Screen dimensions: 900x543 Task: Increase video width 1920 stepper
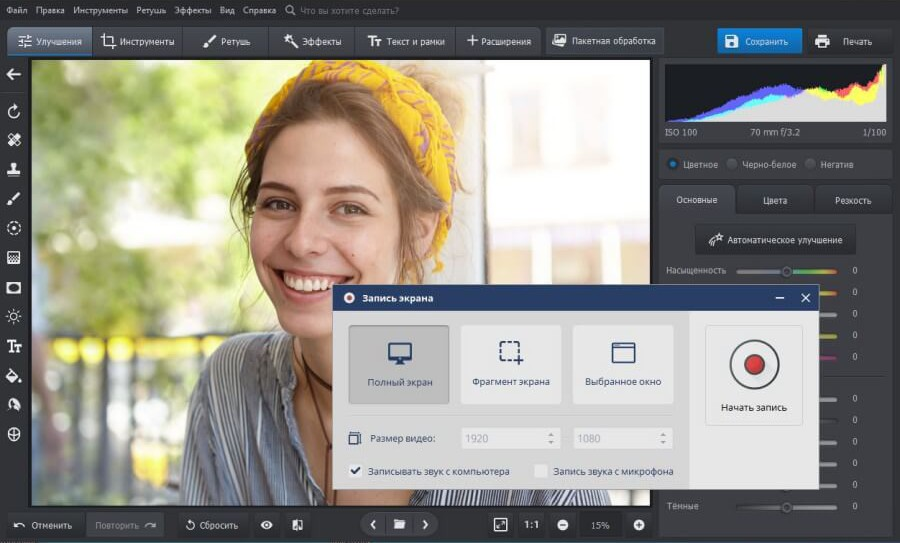coord(550,434)
